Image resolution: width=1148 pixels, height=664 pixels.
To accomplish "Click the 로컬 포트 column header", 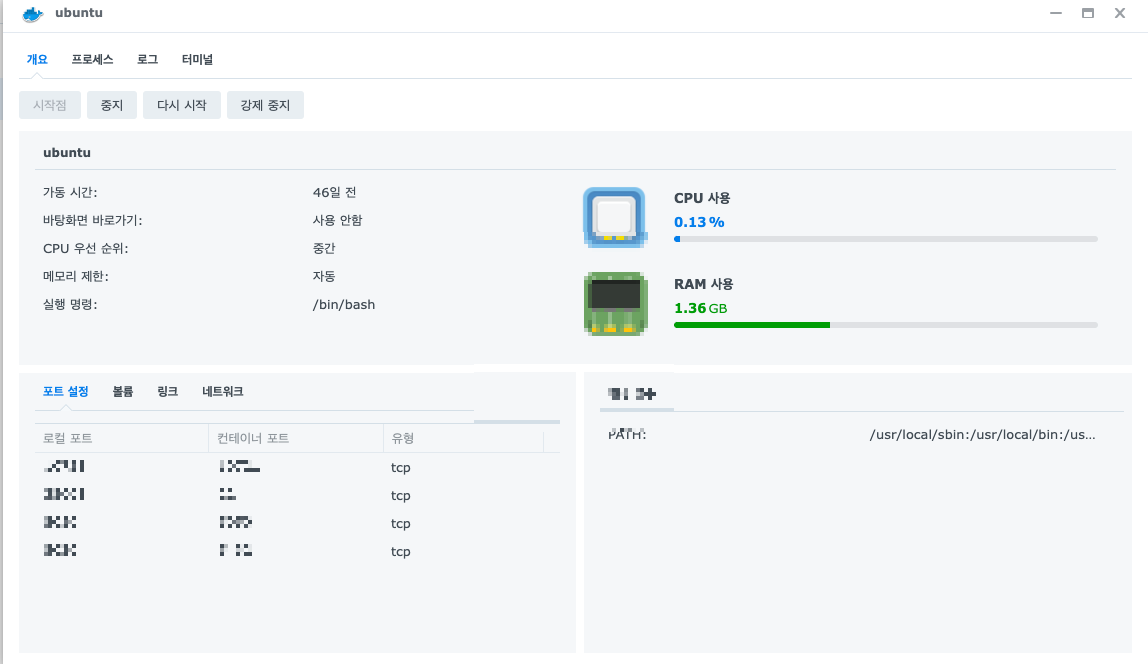I will 122,438.
